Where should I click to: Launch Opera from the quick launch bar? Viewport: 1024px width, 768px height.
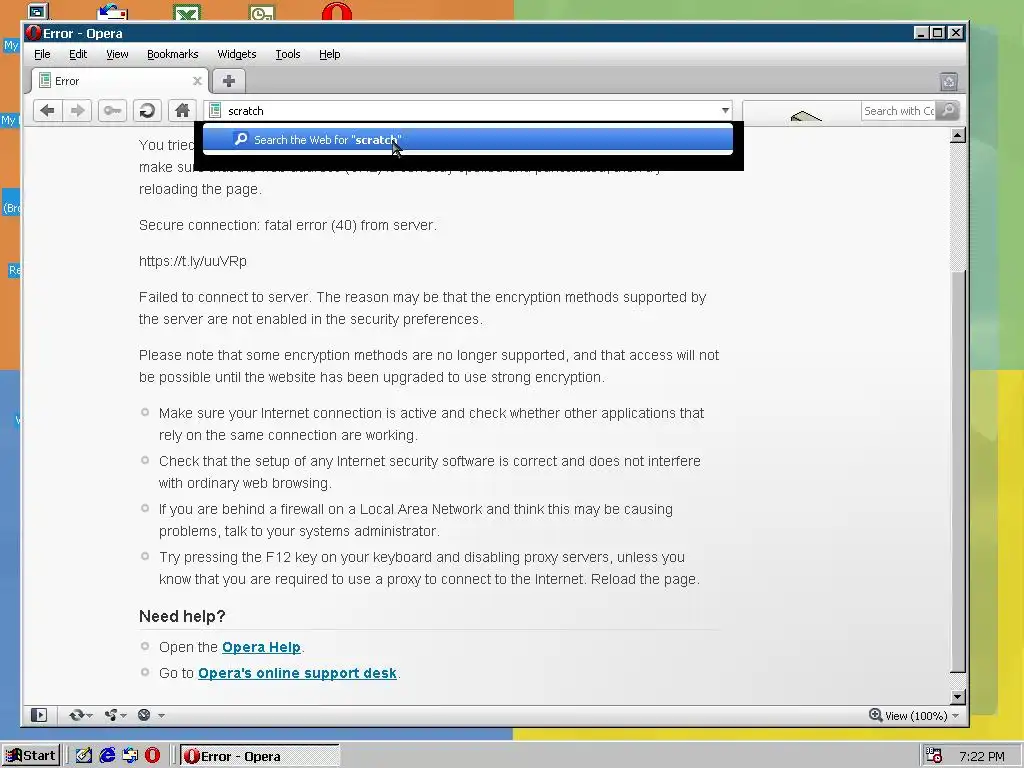(152, 756)
